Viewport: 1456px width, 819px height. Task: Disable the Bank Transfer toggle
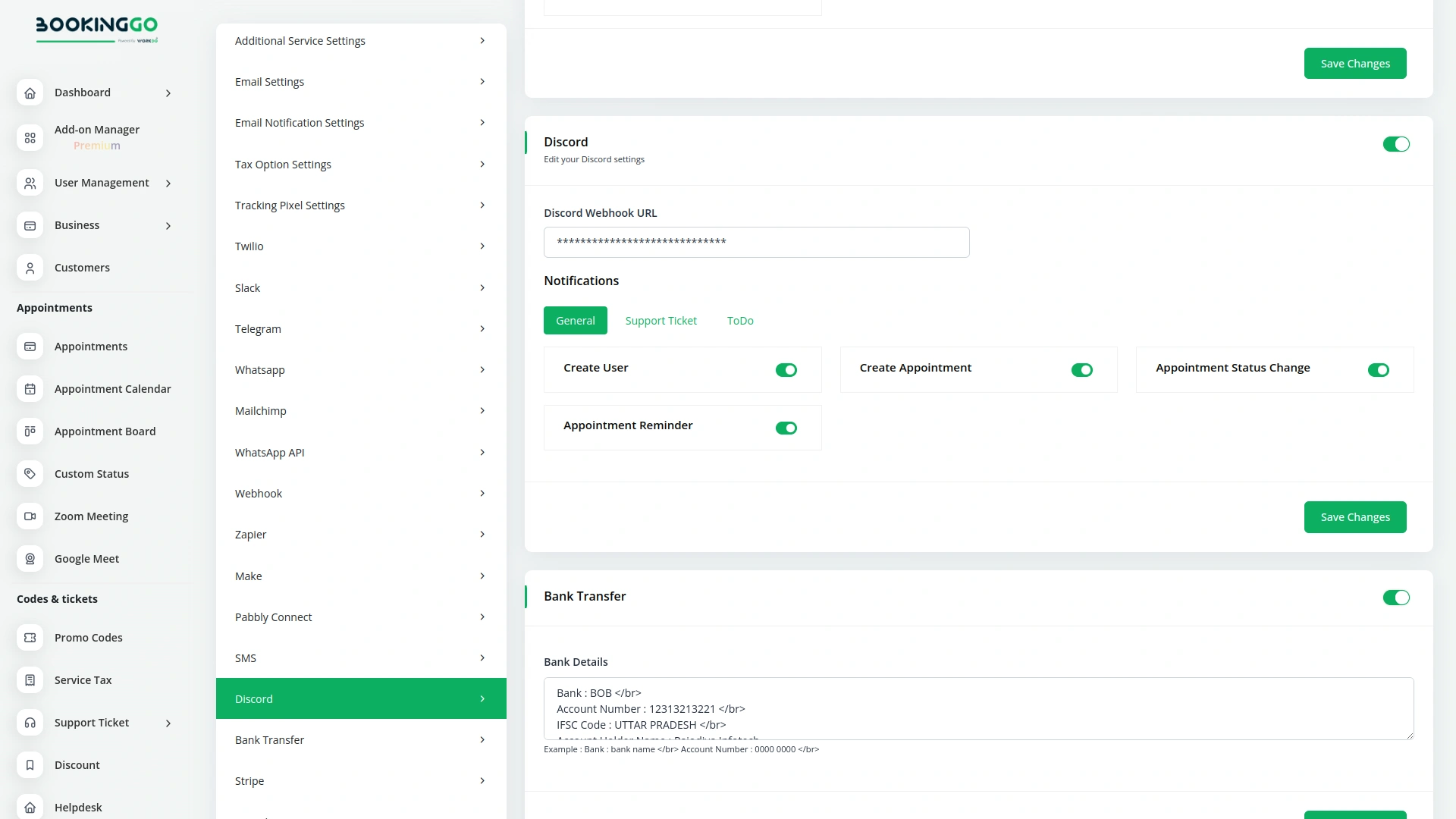[1396, 598]
